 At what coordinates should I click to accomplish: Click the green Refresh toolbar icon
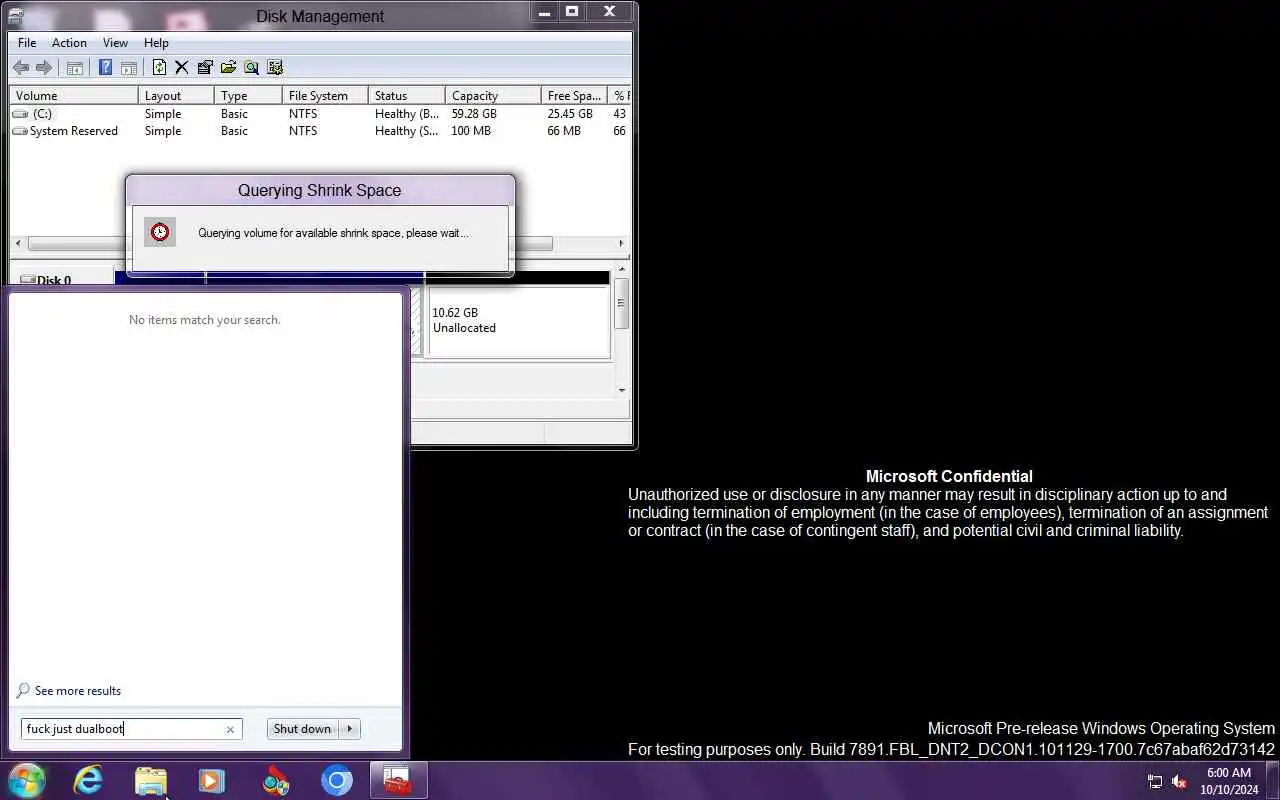(159, 68)
